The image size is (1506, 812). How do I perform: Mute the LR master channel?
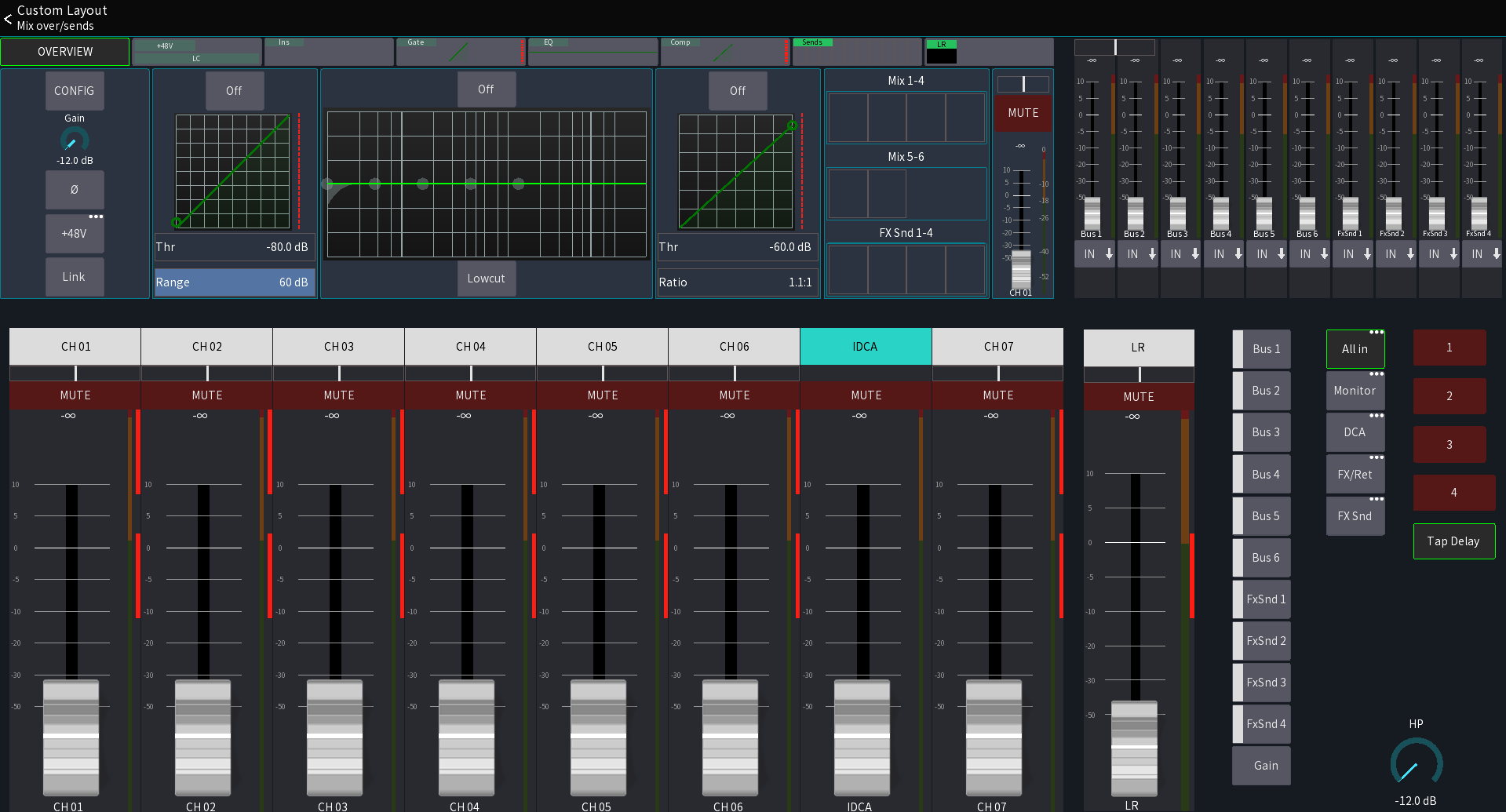[x=1138, y=396]
